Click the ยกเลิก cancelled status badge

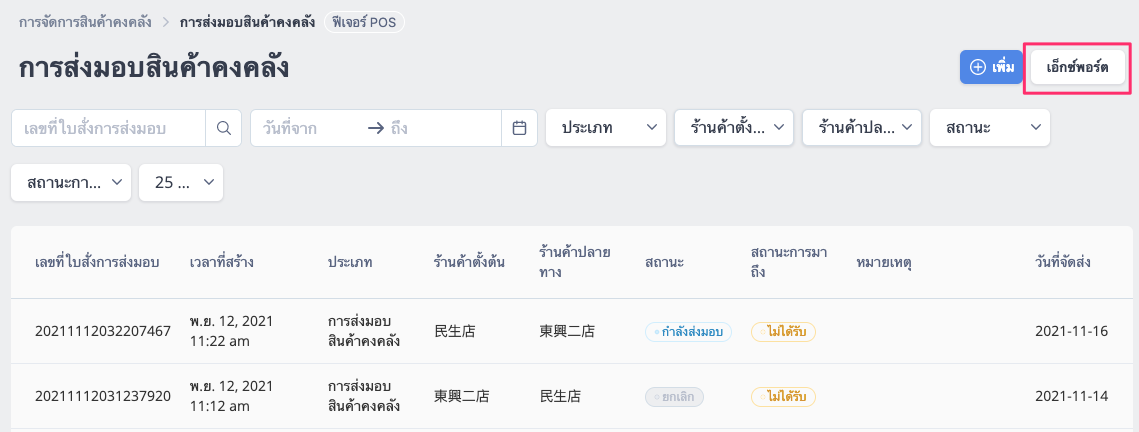[x=674, y=397]
